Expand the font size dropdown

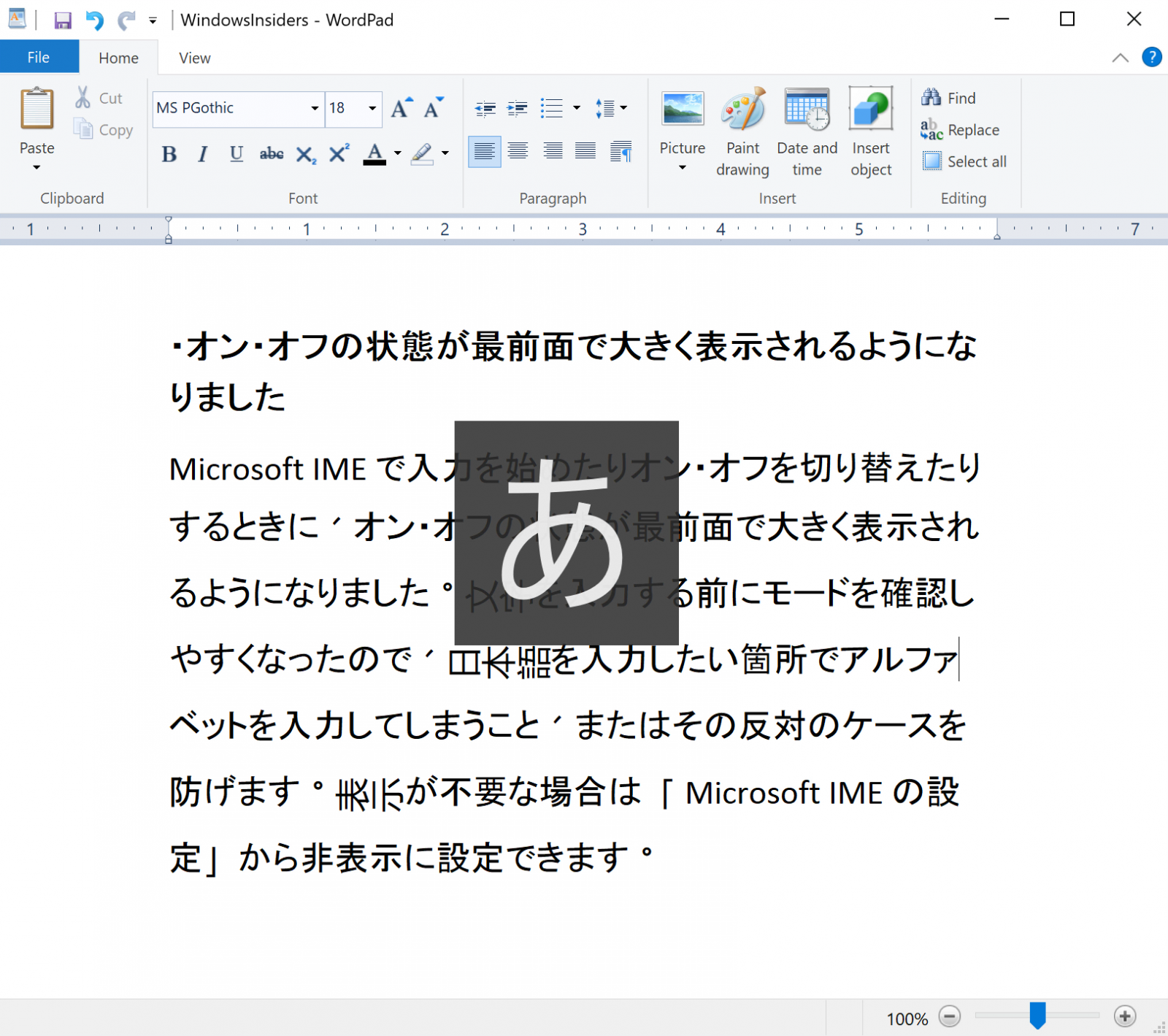[371, 108]
